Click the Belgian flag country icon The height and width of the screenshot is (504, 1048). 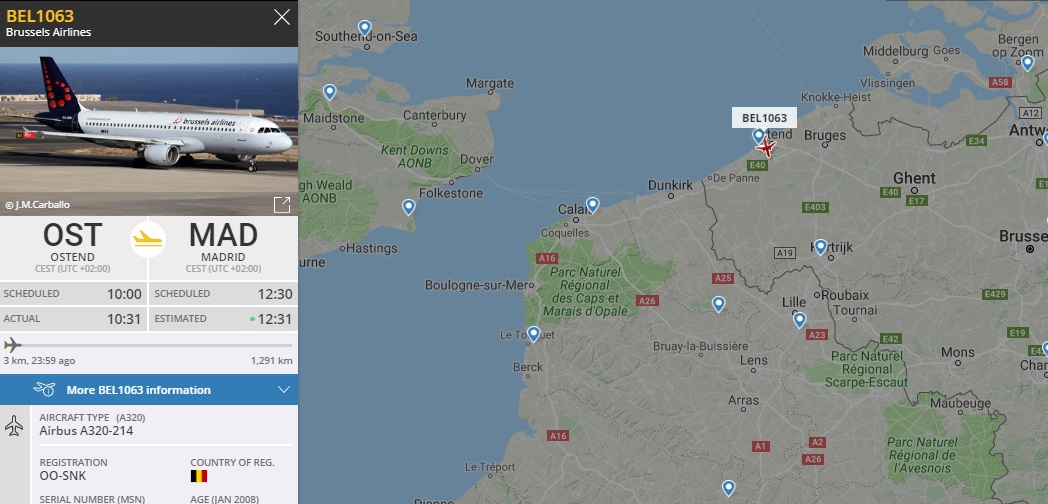(198, 477)
